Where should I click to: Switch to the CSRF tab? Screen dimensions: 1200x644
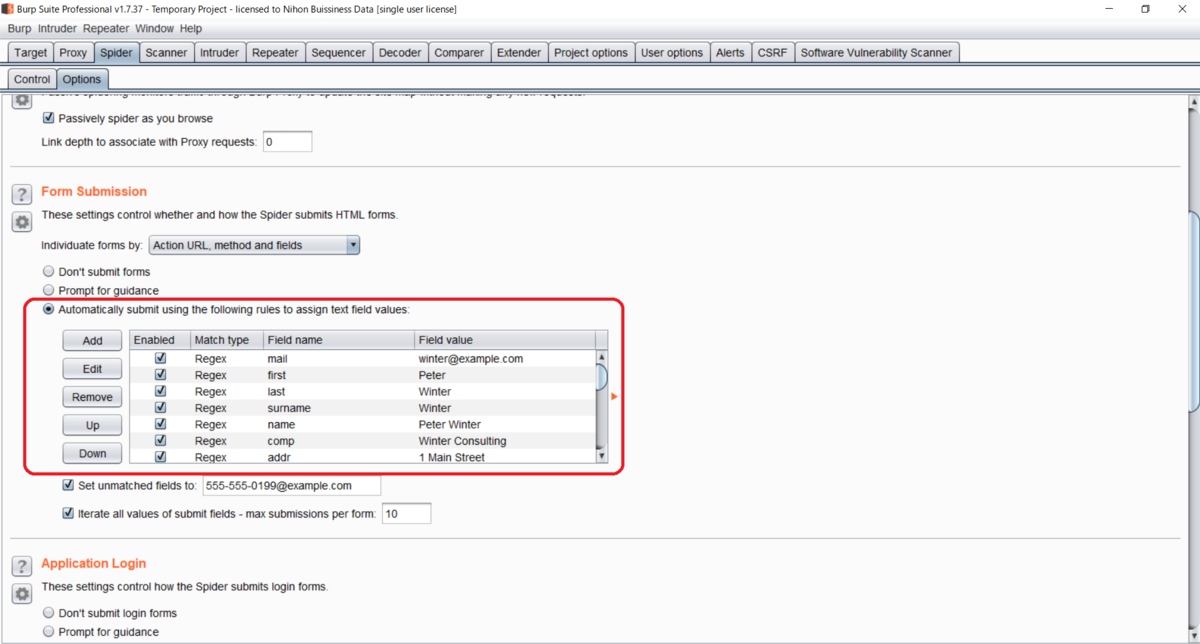click(772, 53)
